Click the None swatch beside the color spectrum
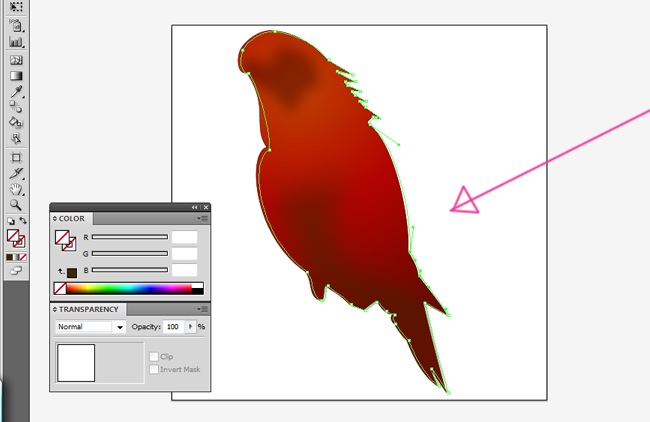 coord(60,289)
